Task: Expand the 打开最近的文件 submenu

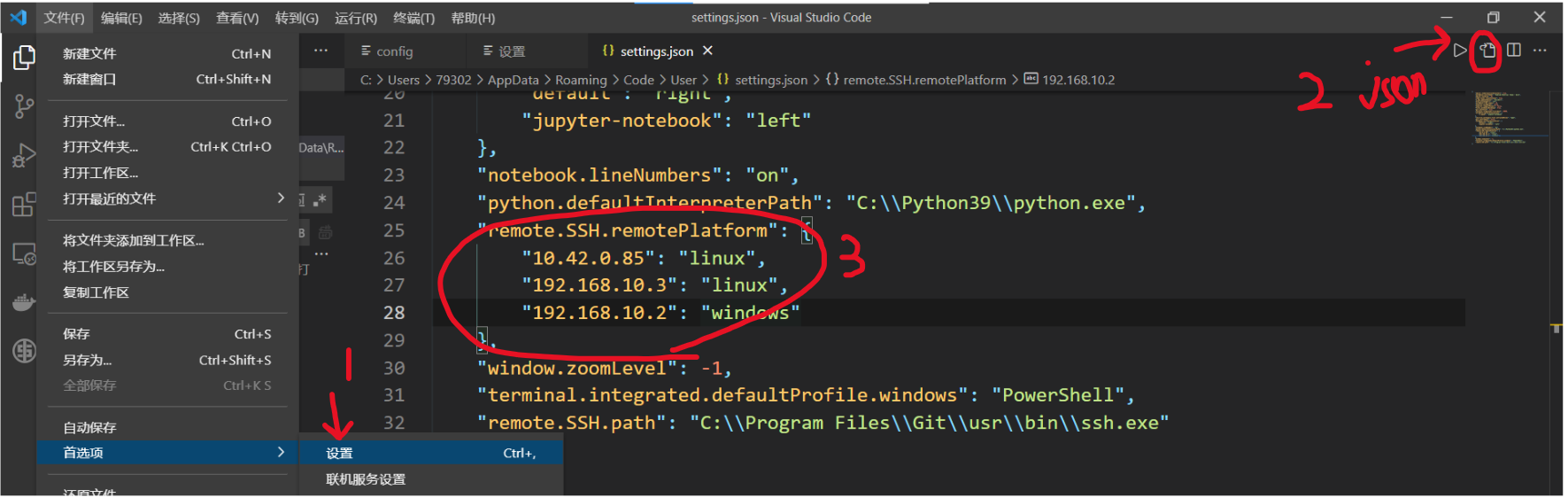Action: tap(166, 198)
